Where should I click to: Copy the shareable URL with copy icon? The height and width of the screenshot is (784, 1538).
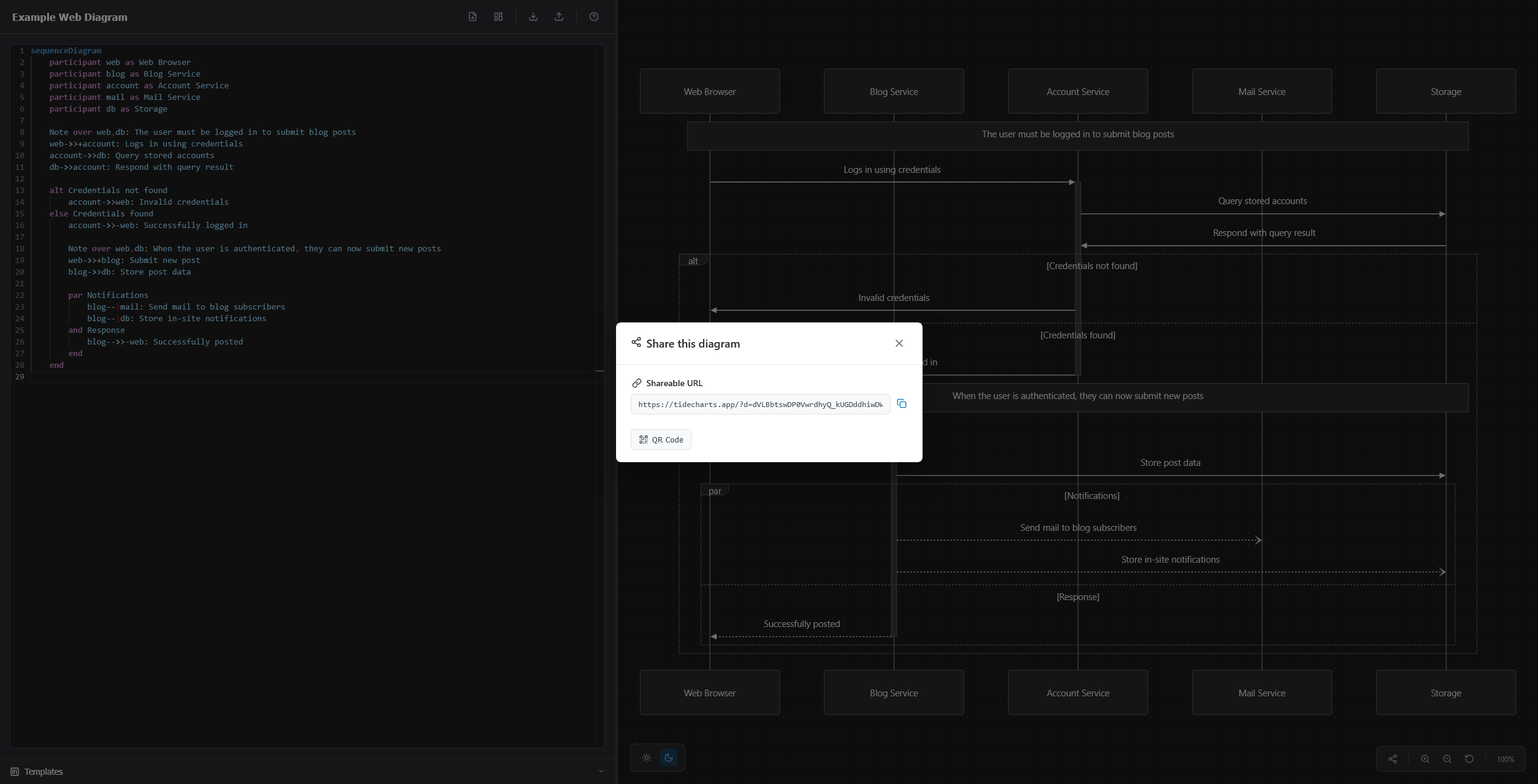point(902,403)
